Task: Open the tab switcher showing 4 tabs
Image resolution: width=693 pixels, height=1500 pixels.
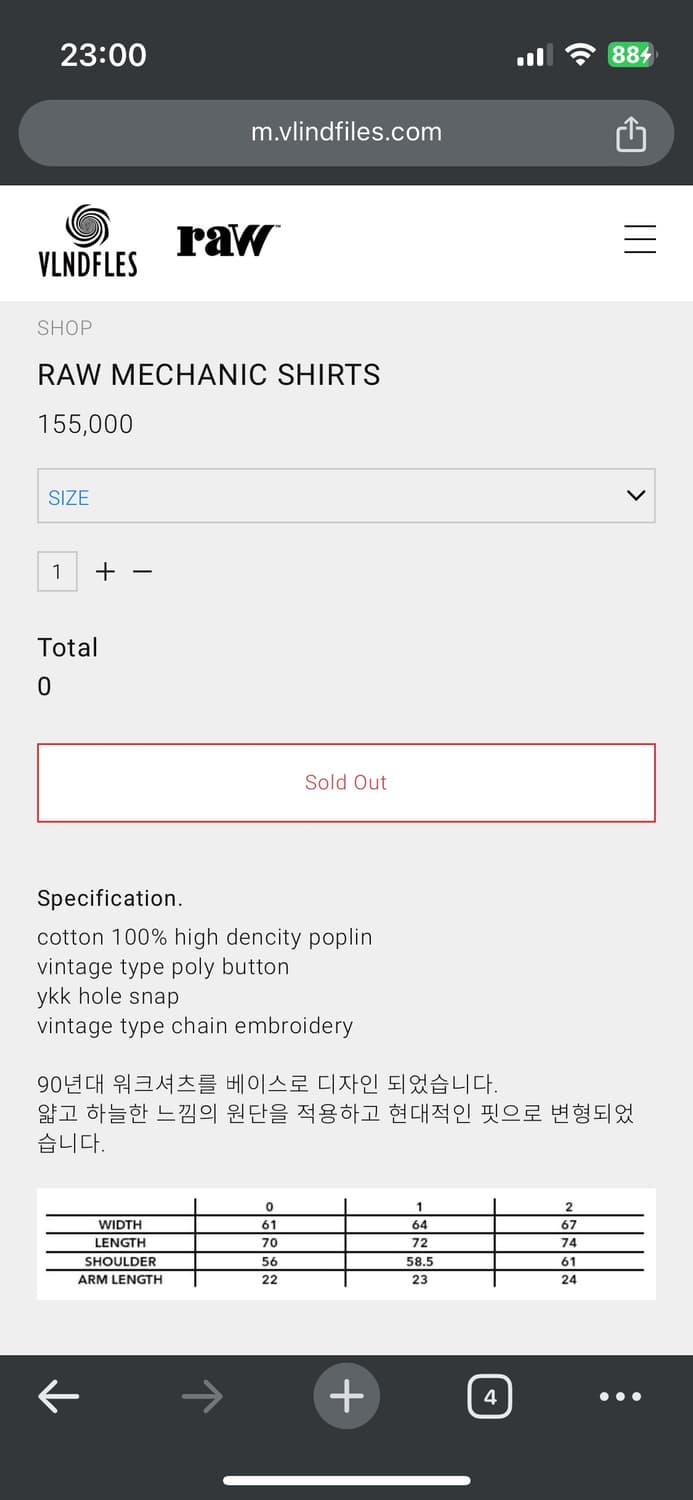Action: [490, 1396]
